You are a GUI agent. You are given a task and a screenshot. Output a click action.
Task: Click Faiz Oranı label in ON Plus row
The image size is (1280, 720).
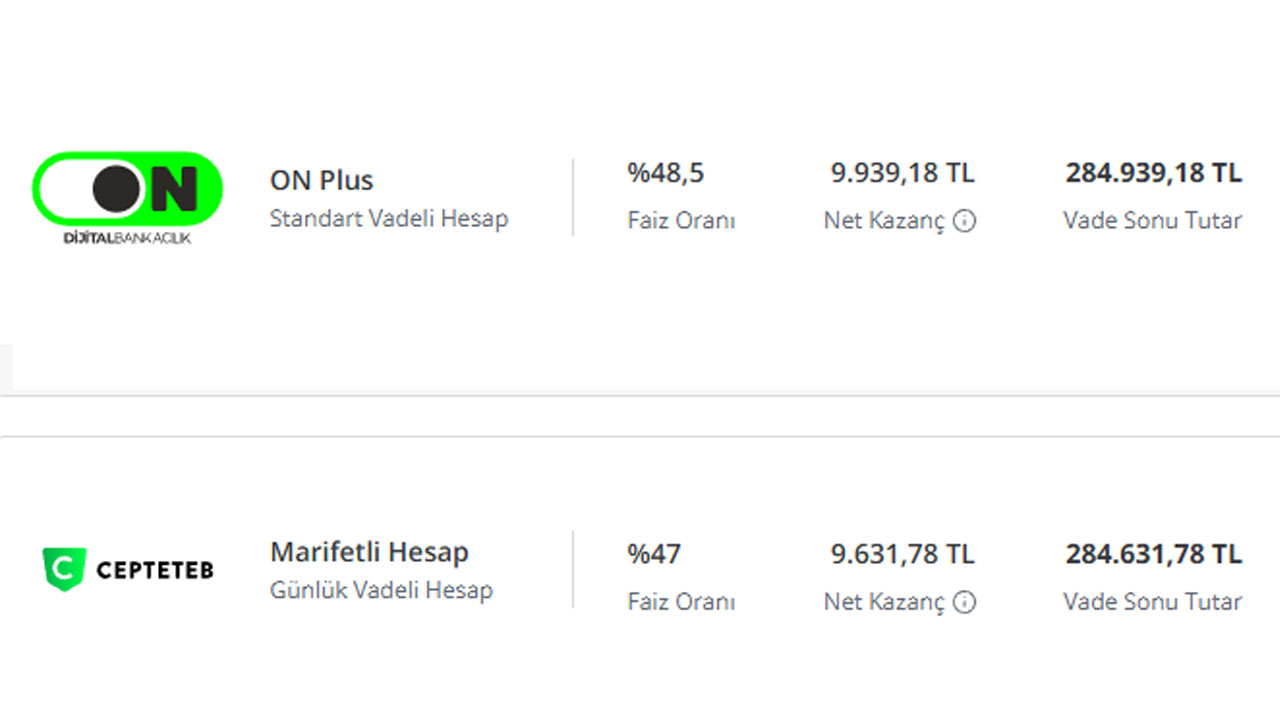coord(681,221)
